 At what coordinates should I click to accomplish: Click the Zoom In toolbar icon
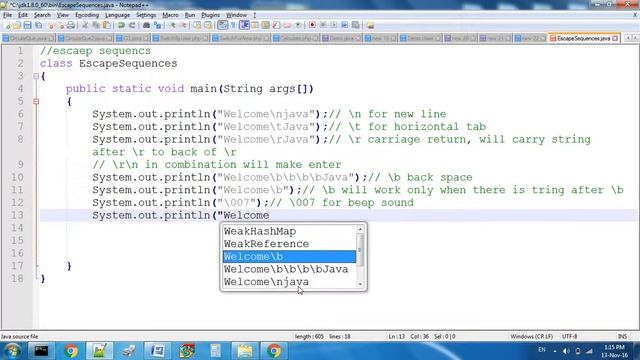(x=172, y=25)
